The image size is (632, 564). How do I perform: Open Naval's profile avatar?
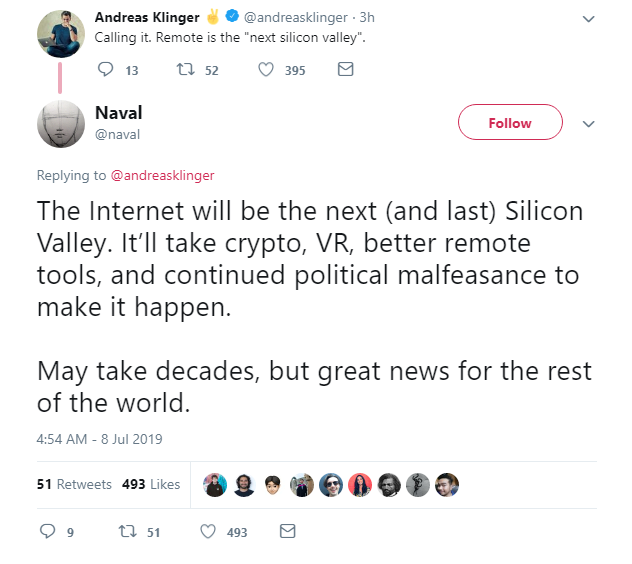(59, 124)
